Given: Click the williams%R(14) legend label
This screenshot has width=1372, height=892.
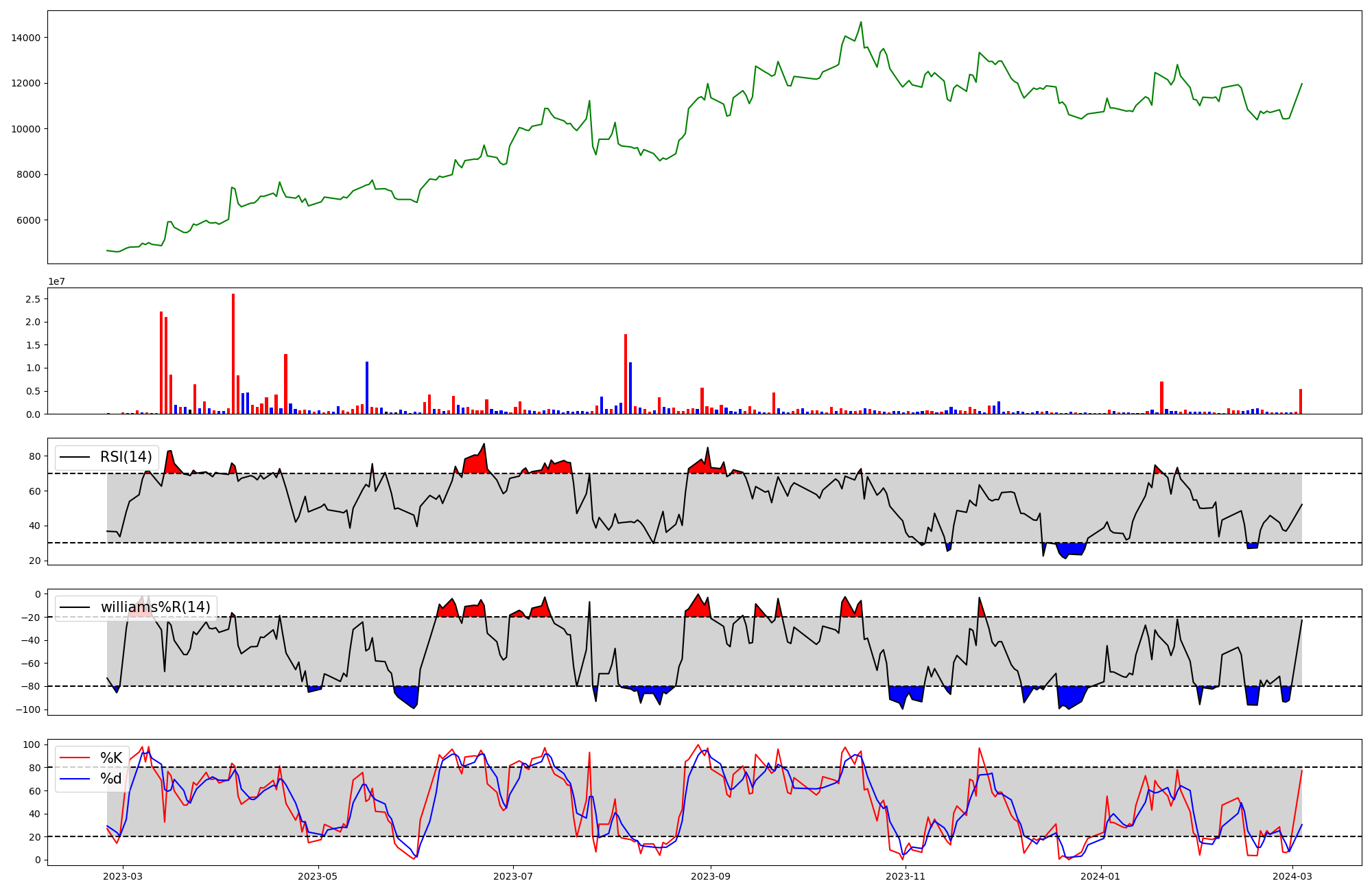Looking at the screenshot, I should click(155, 607).
